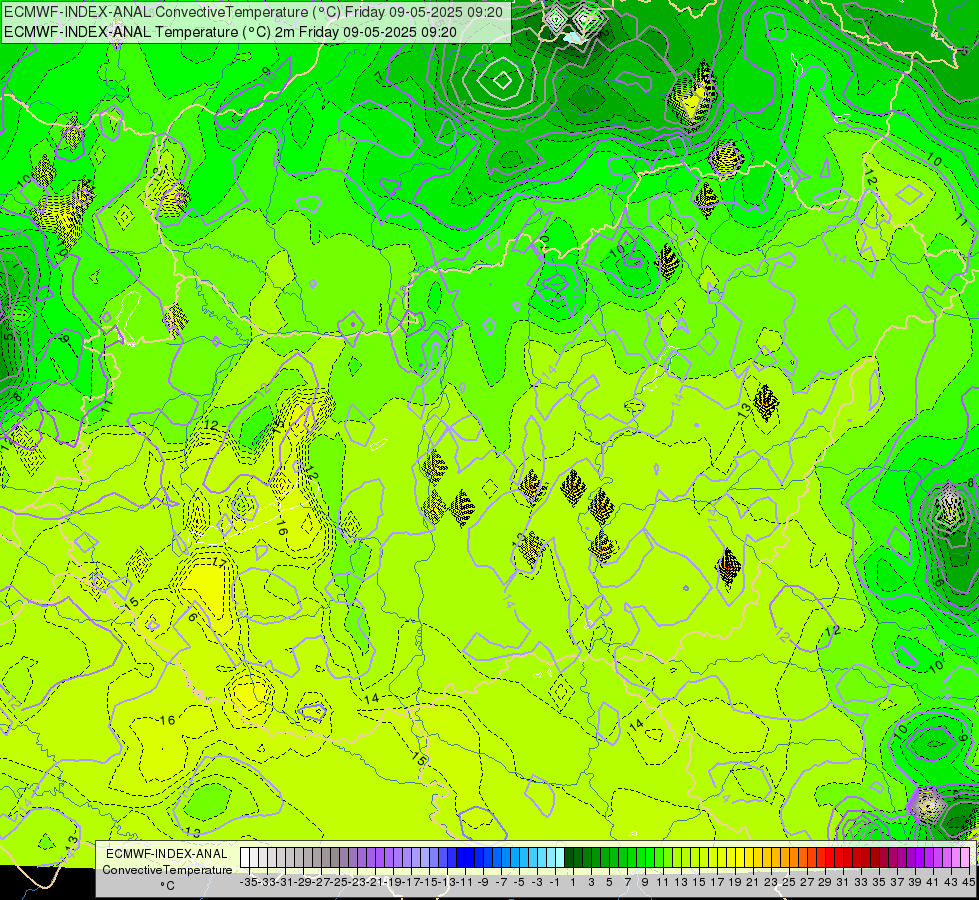Screen dimensions: 979x900
Task: Click legend value -19
Action: [393, 882]
